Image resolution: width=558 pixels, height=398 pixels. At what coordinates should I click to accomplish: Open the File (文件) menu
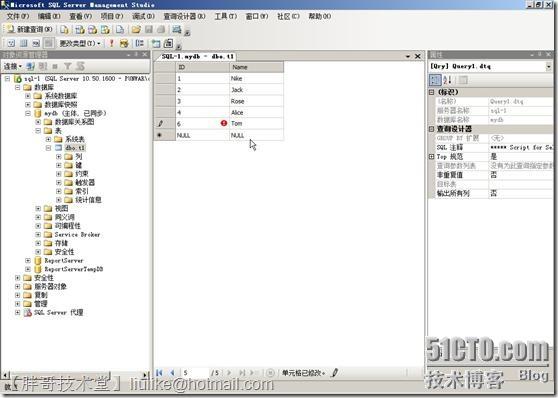(x=18, y=16)
